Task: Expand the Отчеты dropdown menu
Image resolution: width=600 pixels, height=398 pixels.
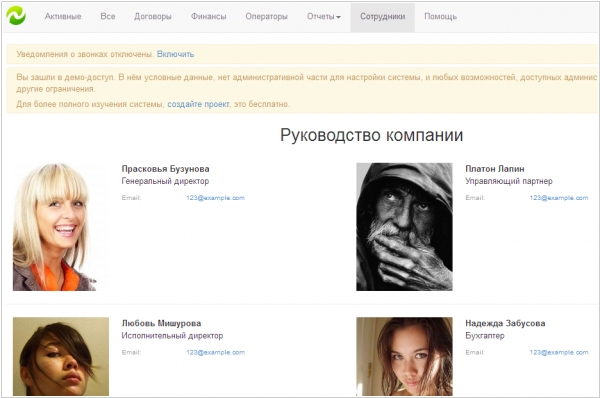Action: coord(323,16)
